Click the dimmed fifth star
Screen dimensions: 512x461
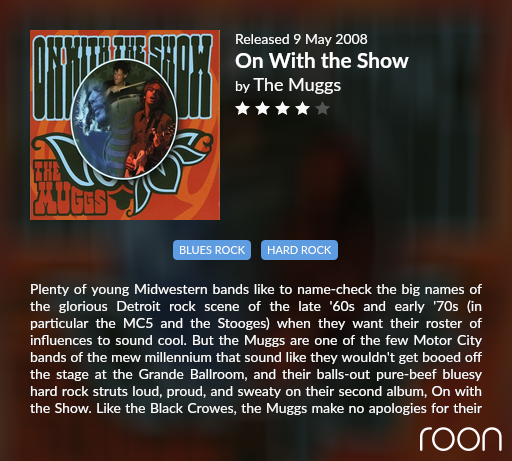(x=322, y=109)
